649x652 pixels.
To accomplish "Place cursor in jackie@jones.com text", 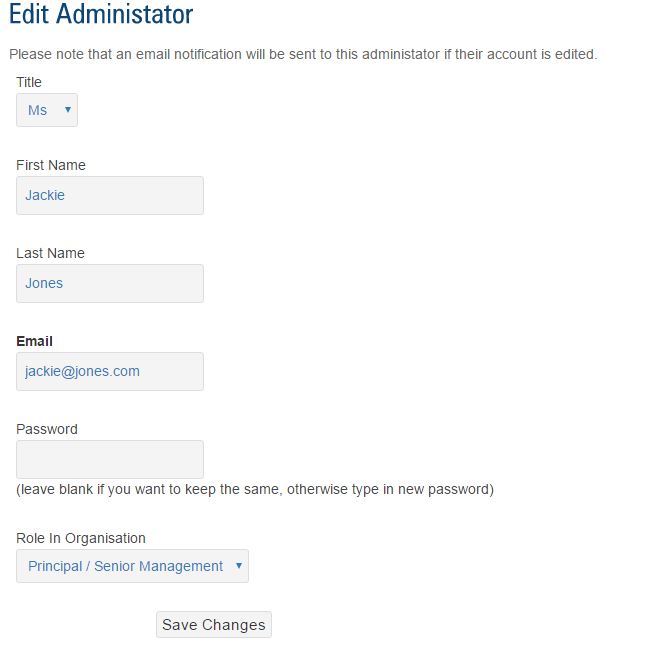I will pyautogui.click(x=83, y=371).
